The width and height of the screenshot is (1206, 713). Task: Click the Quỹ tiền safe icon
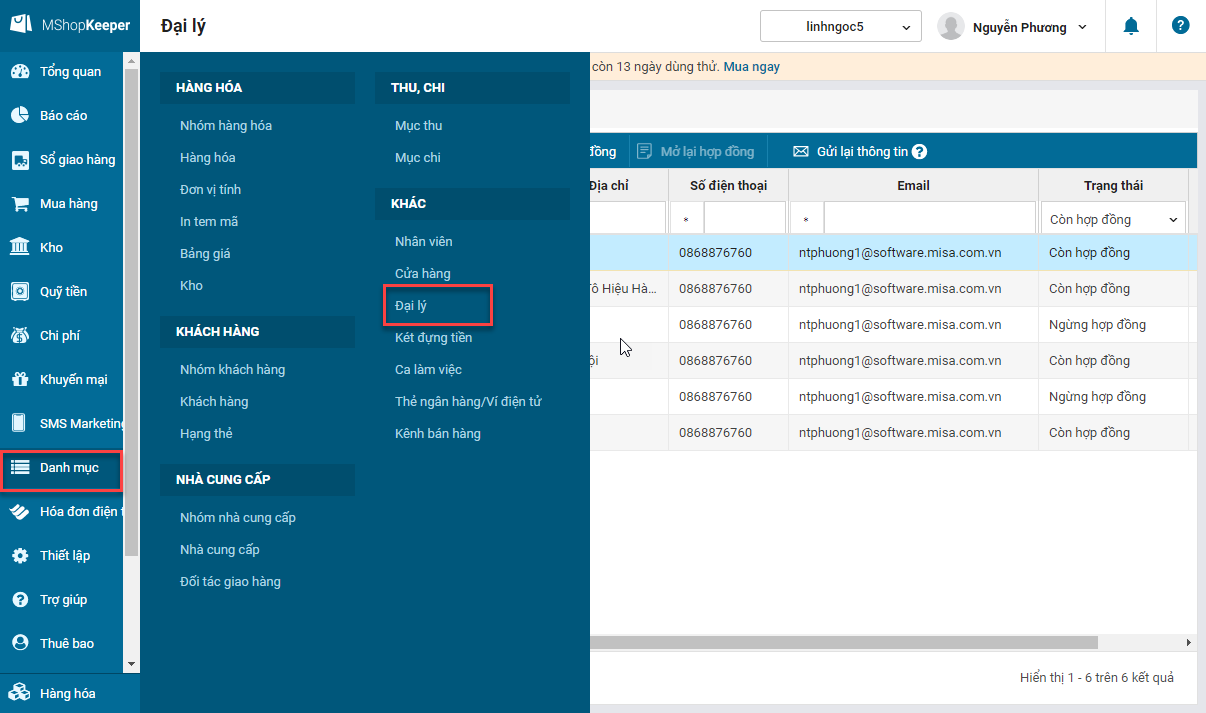coord(19,292)
